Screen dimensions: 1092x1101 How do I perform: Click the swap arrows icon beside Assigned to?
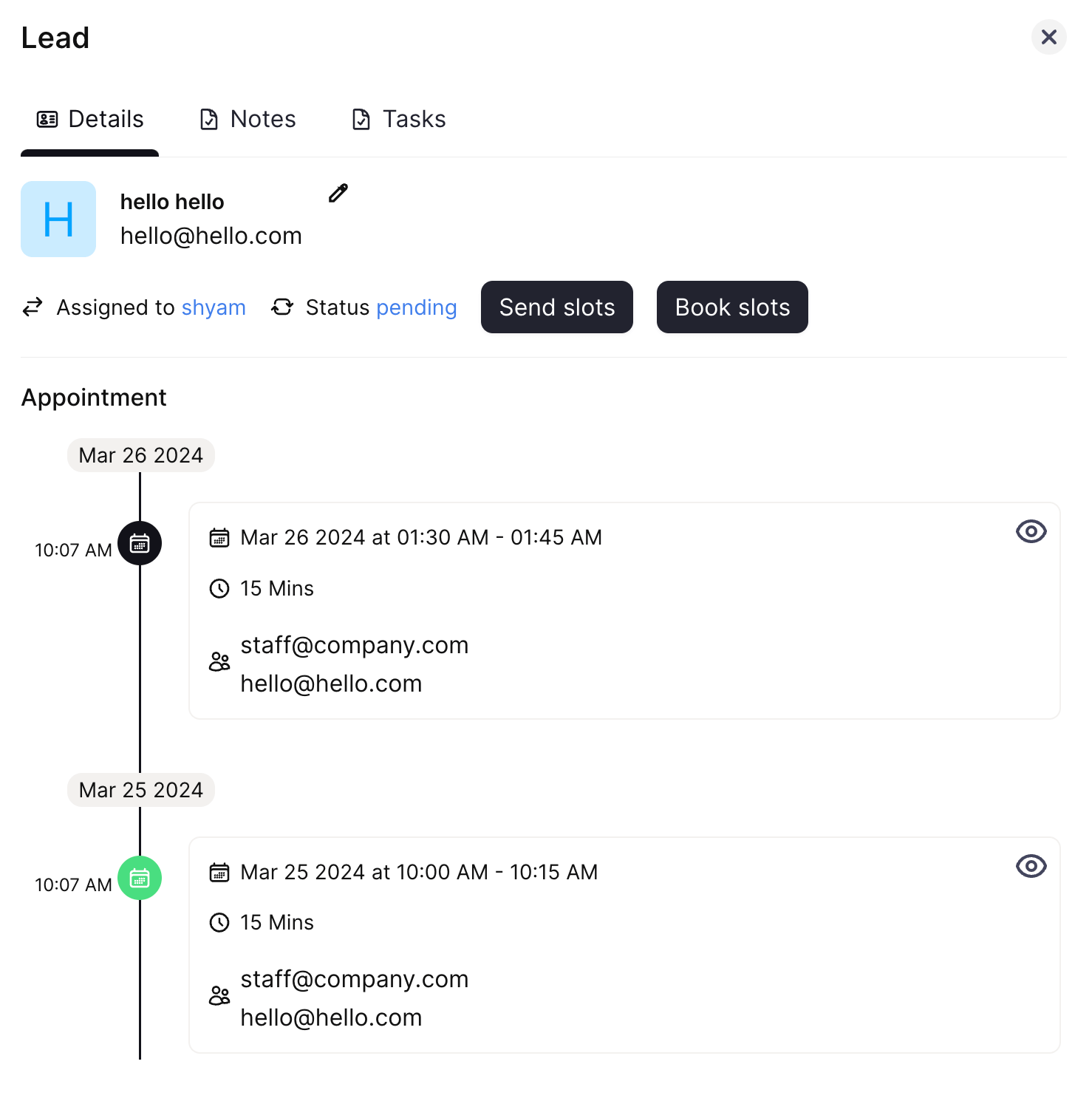[x=33, y=307]
